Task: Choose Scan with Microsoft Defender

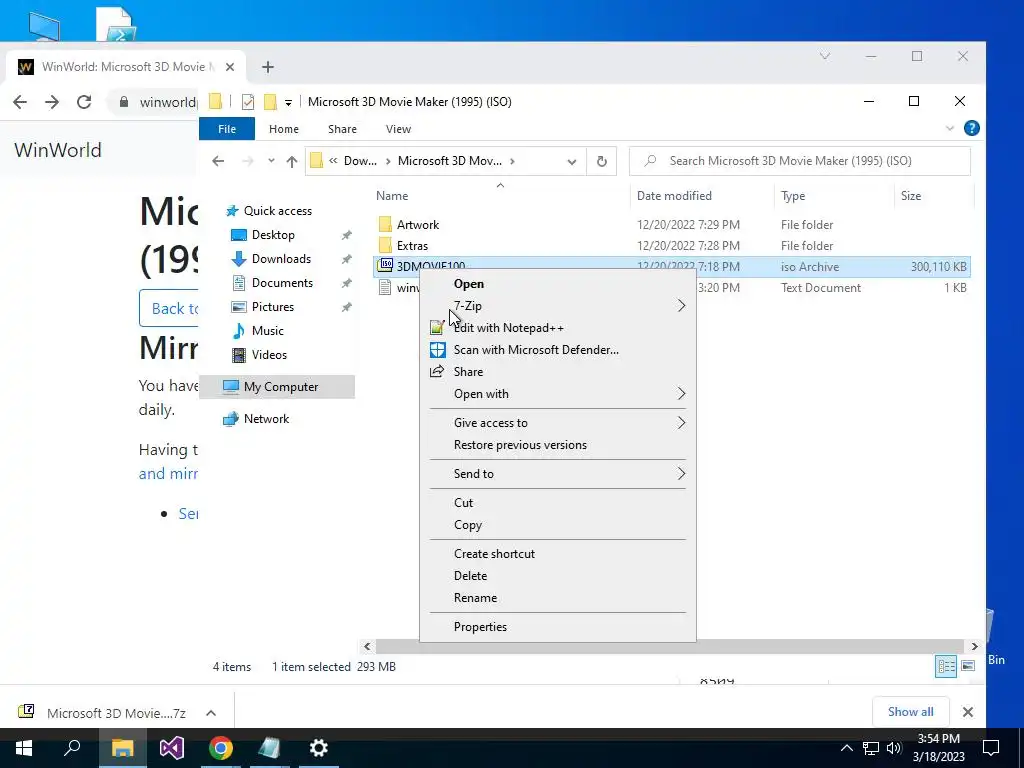Action: [x=558, y=349]
